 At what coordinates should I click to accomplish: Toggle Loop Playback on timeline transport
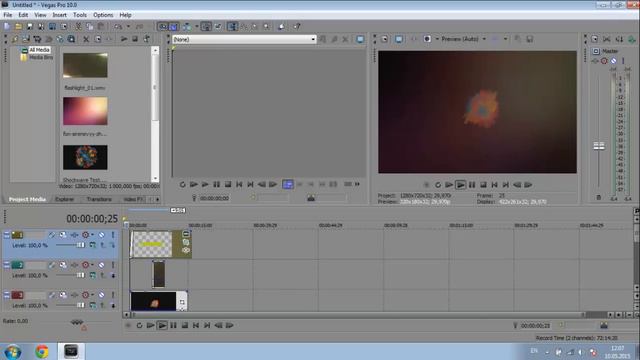pos(139,325)
